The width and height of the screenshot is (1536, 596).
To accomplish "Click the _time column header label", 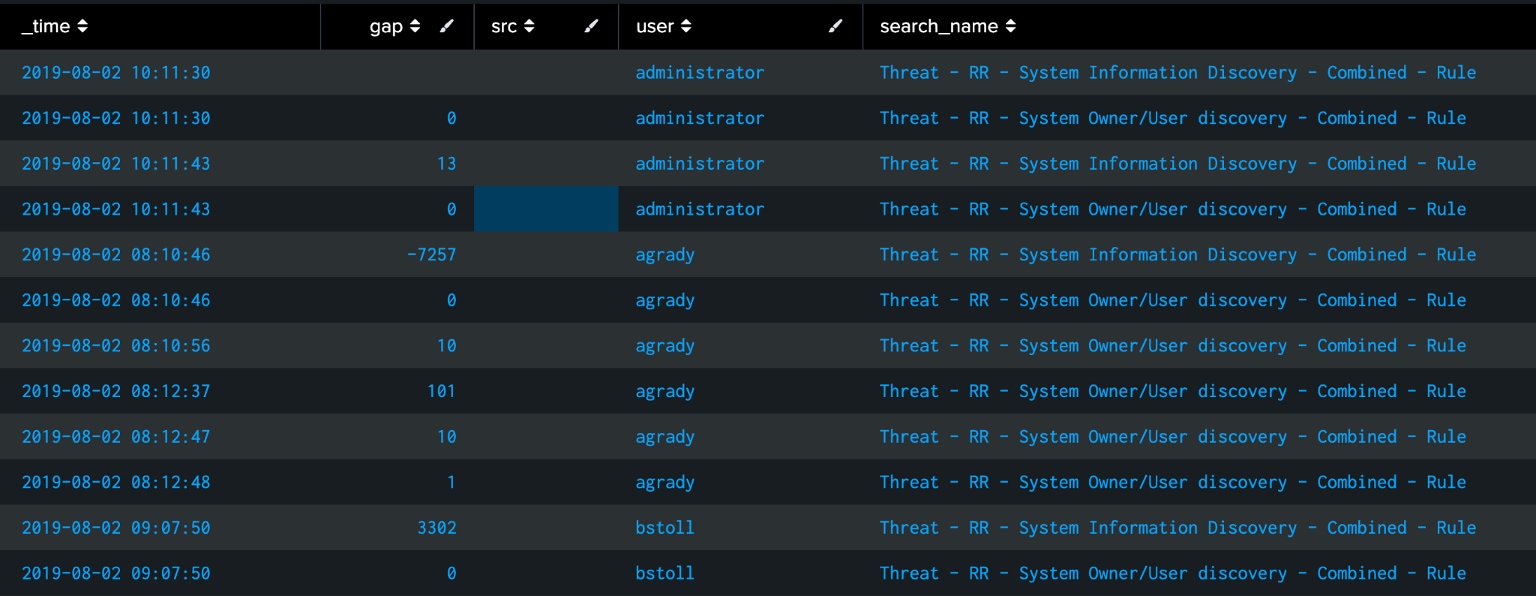I will [46, 27].
